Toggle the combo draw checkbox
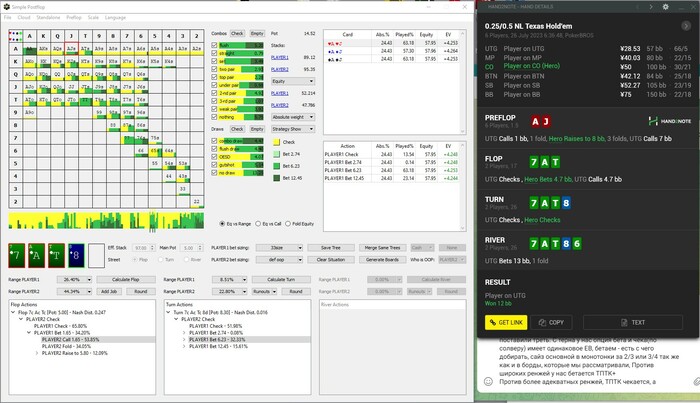The image size is (700, 403). [x=214, y=141]
